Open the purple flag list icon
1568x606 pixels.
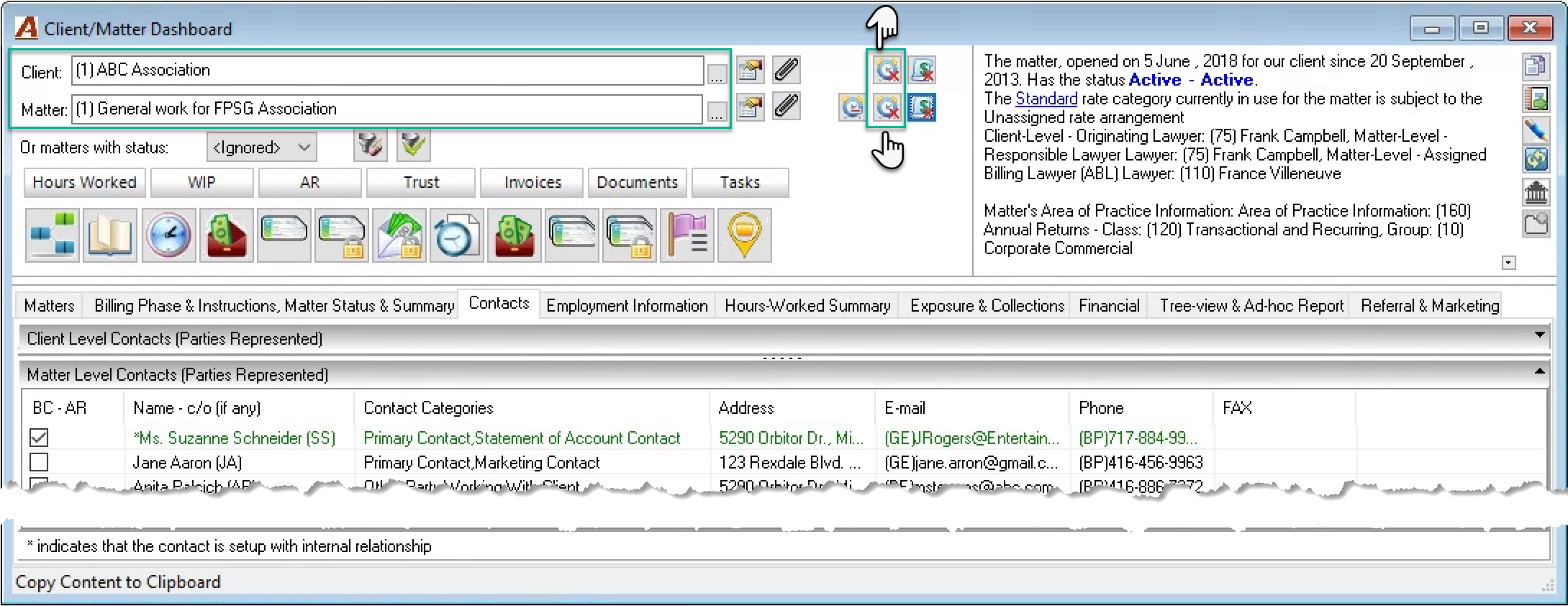click(x=687, y=235)
